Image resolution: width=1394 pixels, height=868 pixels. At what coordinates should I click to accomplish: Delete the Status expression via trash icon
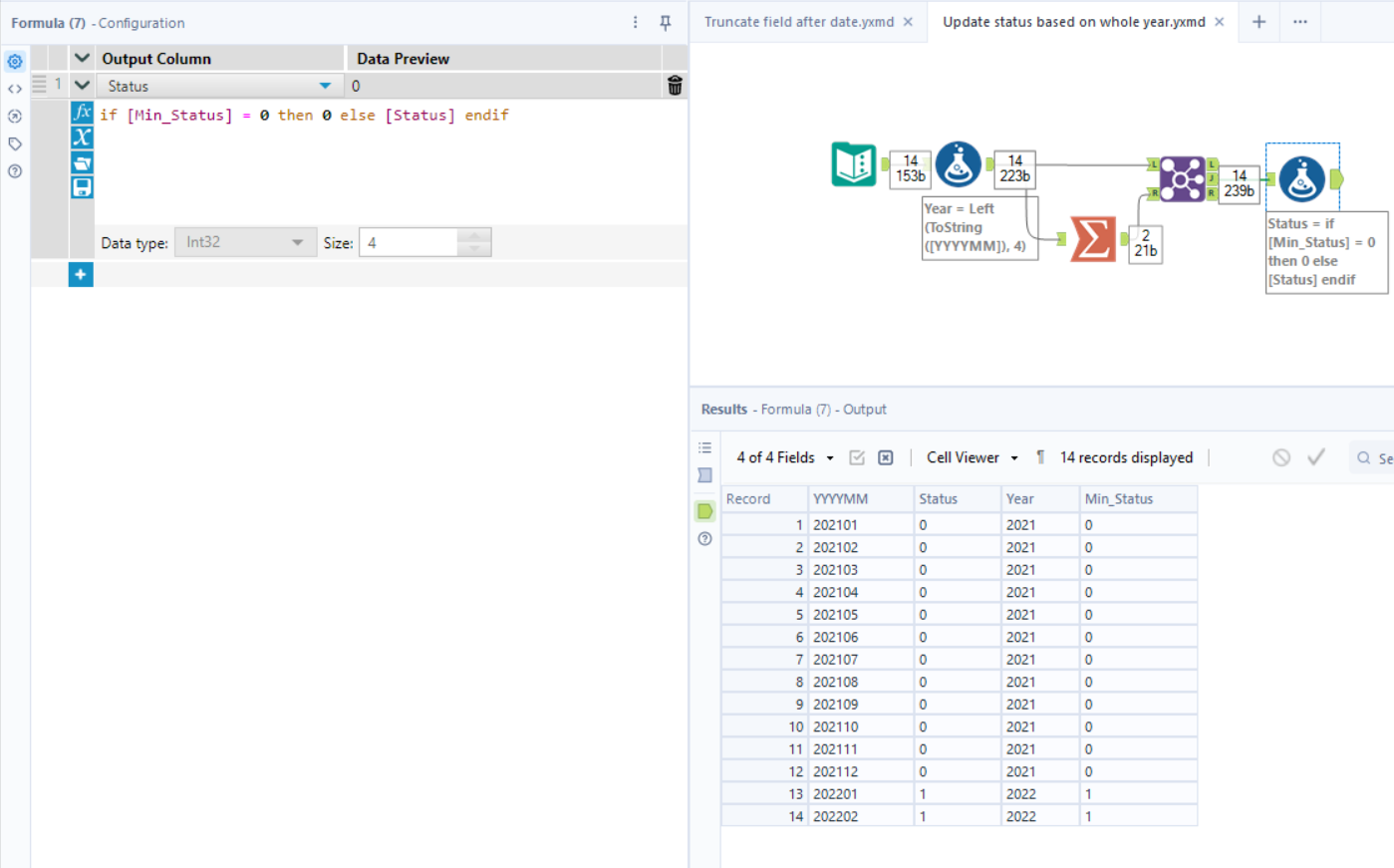pyautogui.click(x=675, y=86)
